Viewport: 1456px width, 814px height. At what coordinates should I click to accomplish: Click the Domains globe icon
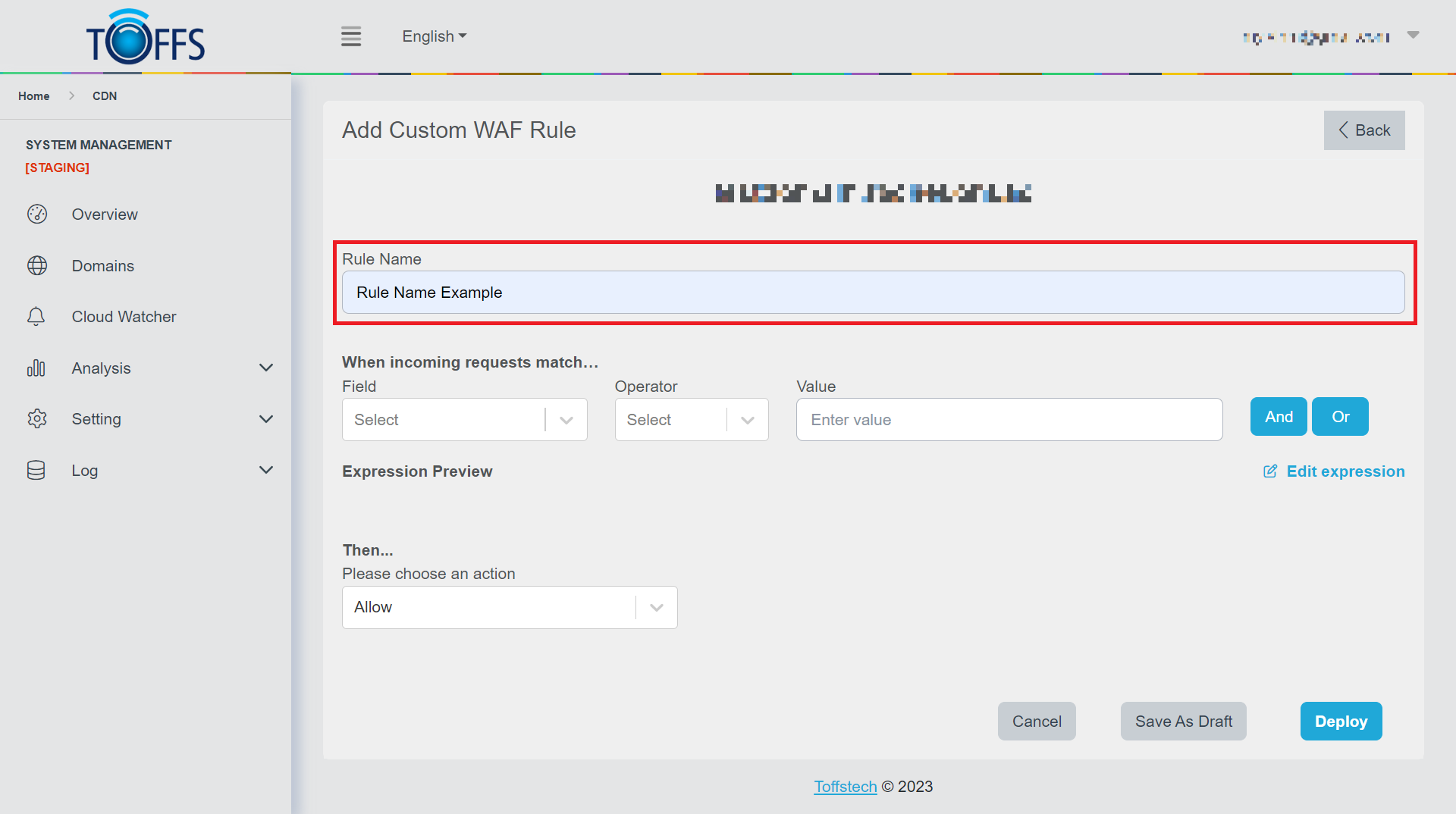coord(36,266)
